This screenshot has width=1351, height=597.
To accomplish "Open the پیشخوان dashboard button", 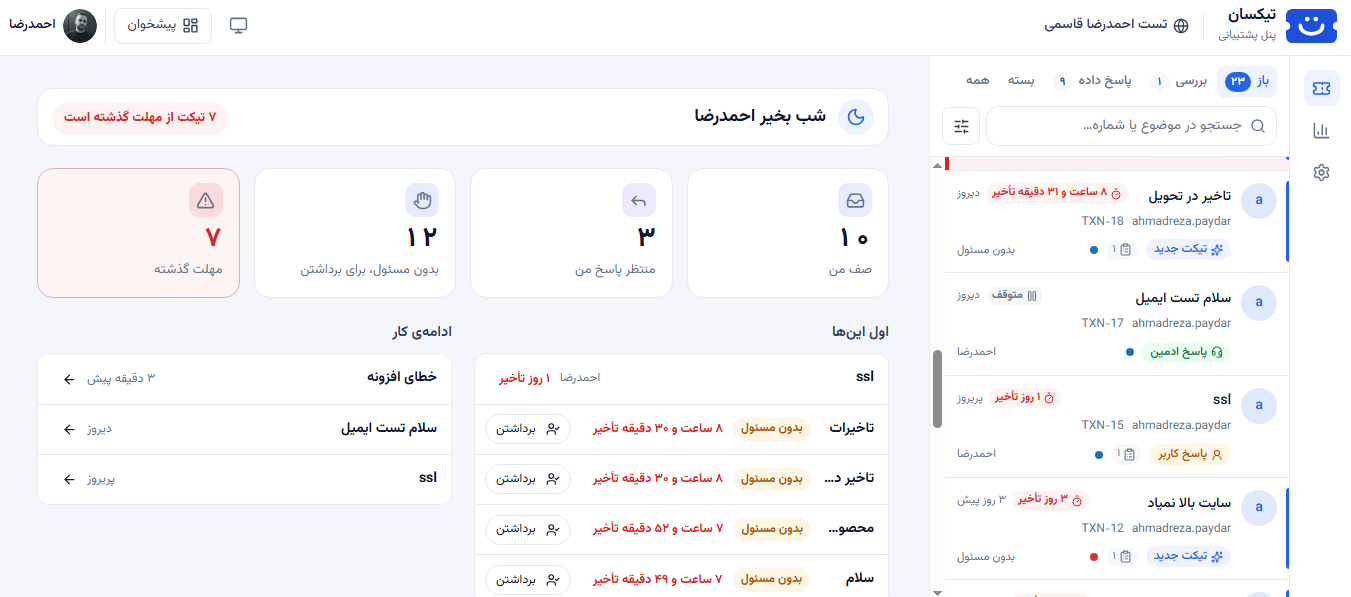I will click(163, 25).
